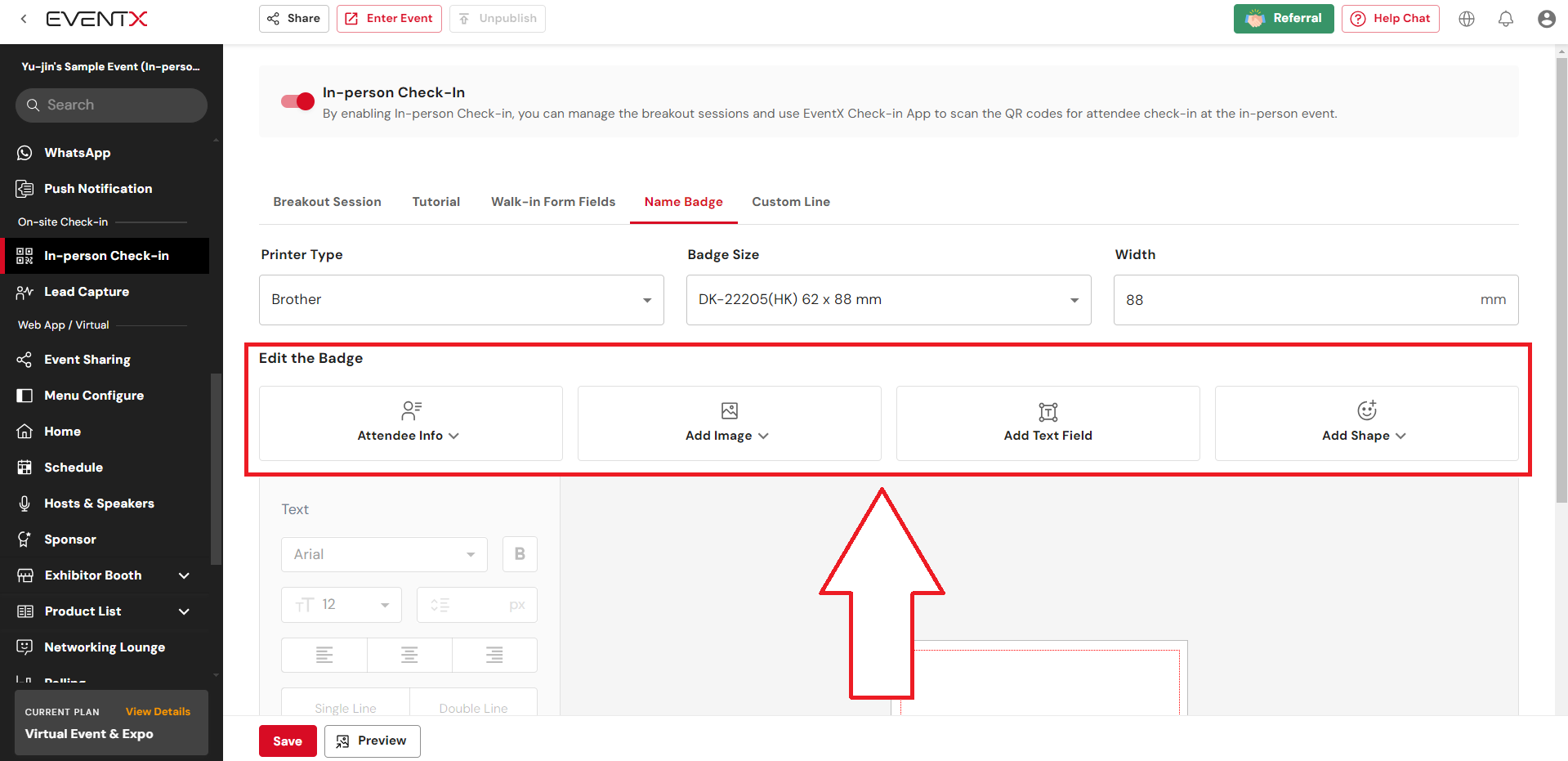Click the line spacing px field

point(477,605)
